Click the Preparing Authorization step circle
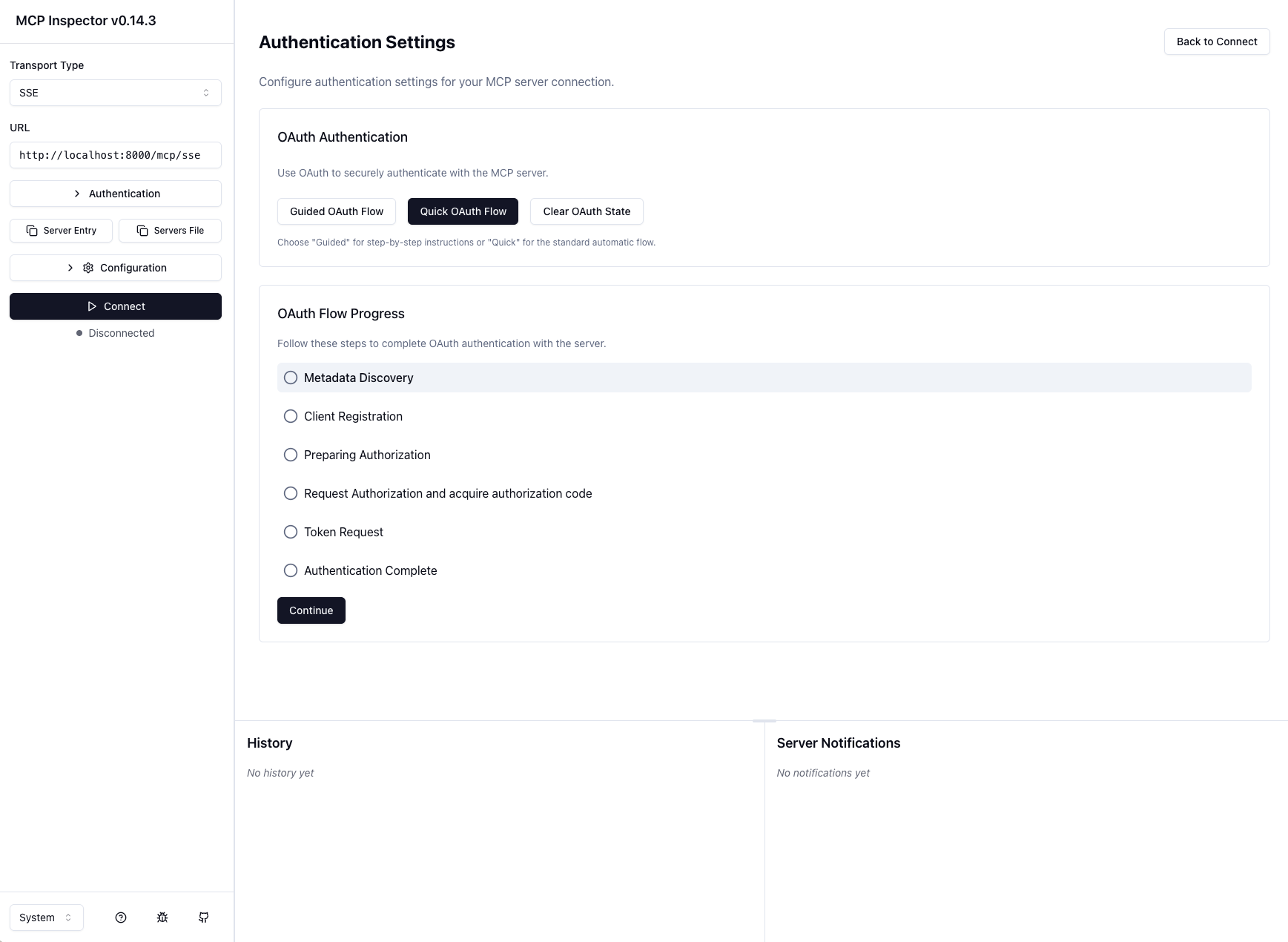The width and height of the screenshot is (1288, 942). point(291,455)
